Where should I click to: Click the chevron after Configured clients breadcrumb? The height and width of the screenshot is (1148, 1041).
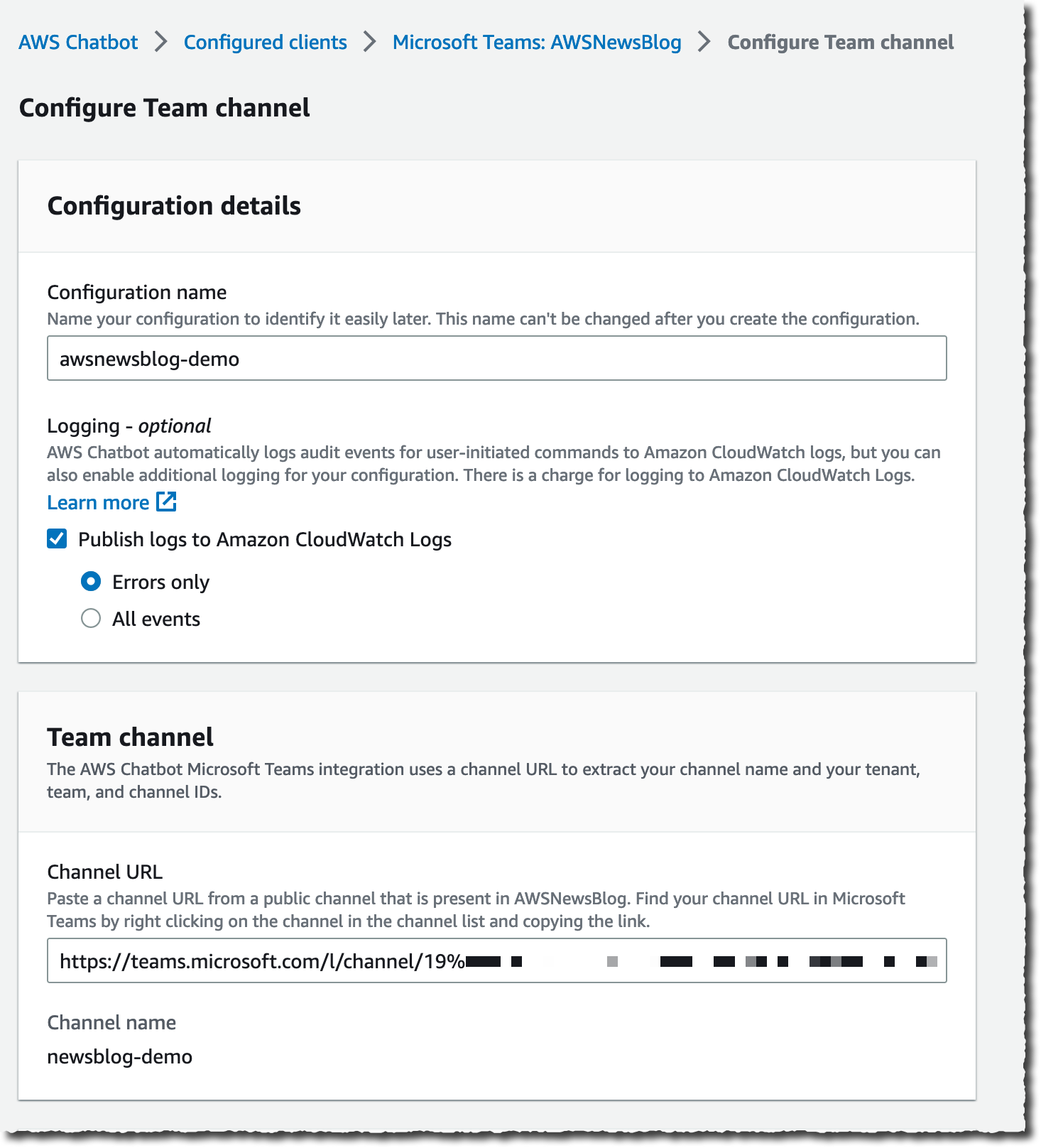pyautogui.click(x=369, y=42)
